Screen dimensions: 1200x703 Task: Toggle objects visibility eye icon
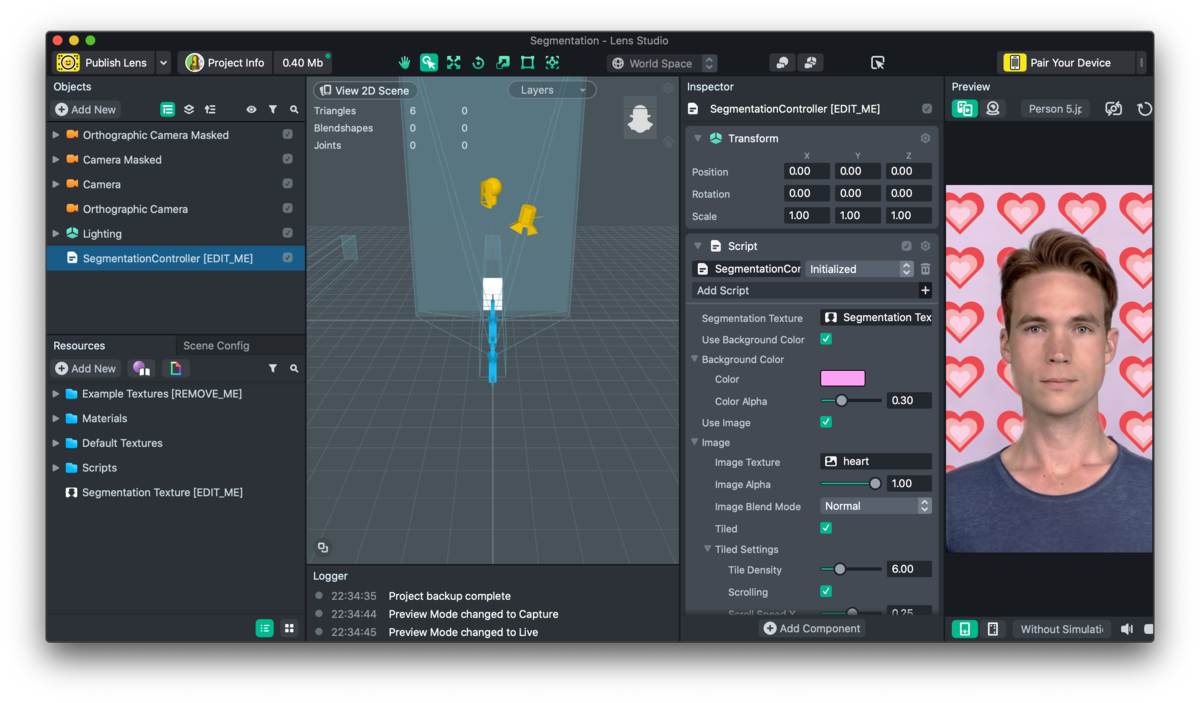[251, 109]
